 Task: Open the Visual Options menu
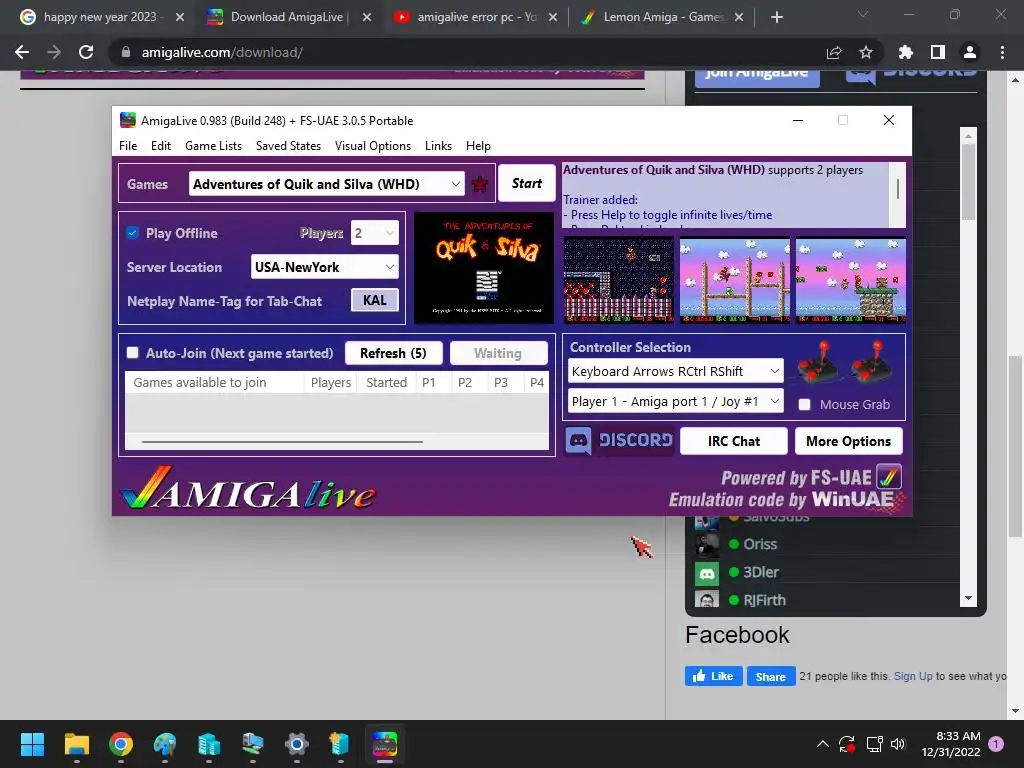[x=373, y=146]
